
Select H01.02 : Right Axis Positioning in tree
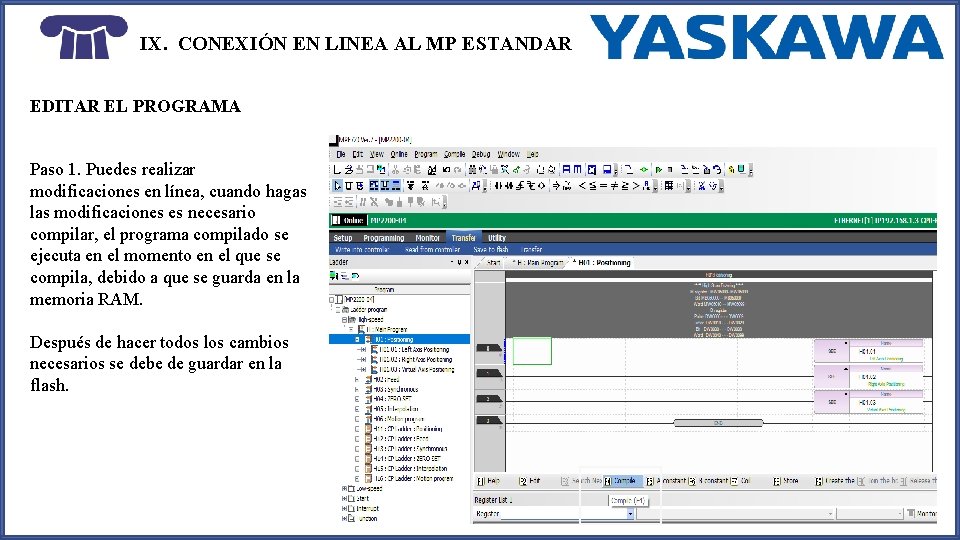pos(416,359)
